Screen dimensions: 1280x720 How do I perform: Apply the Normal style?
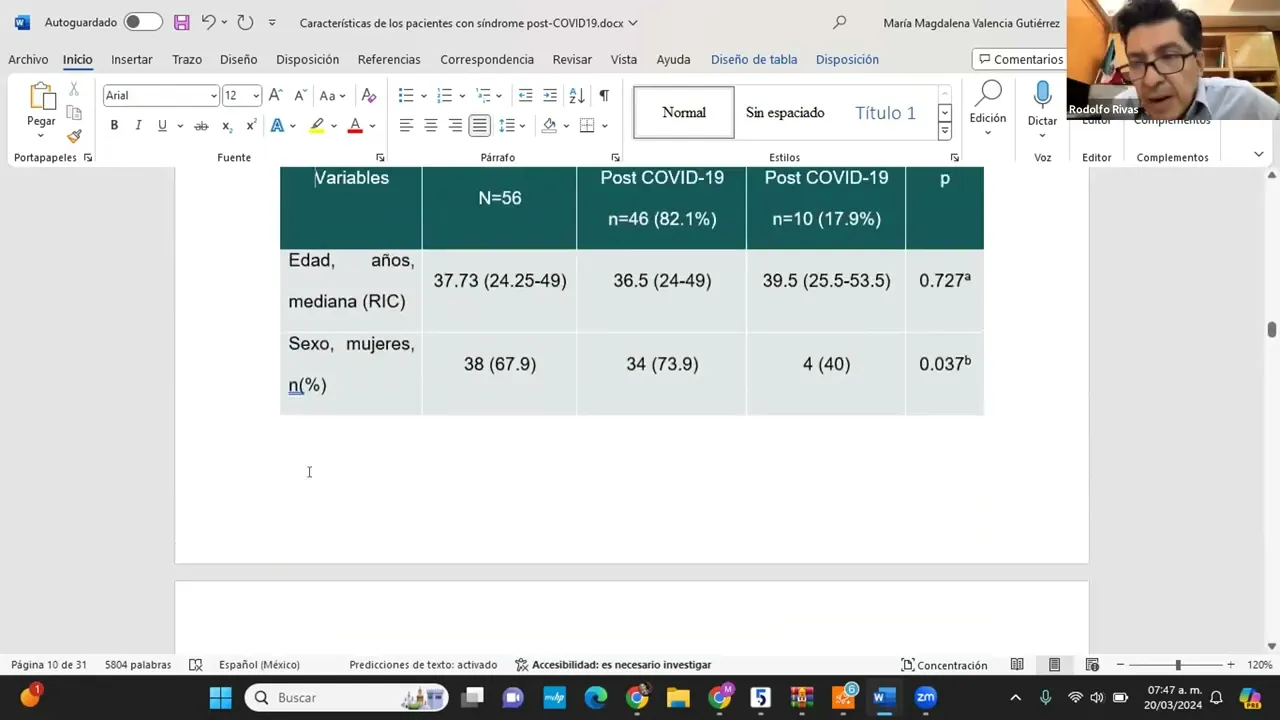click(x=684, y=112)
